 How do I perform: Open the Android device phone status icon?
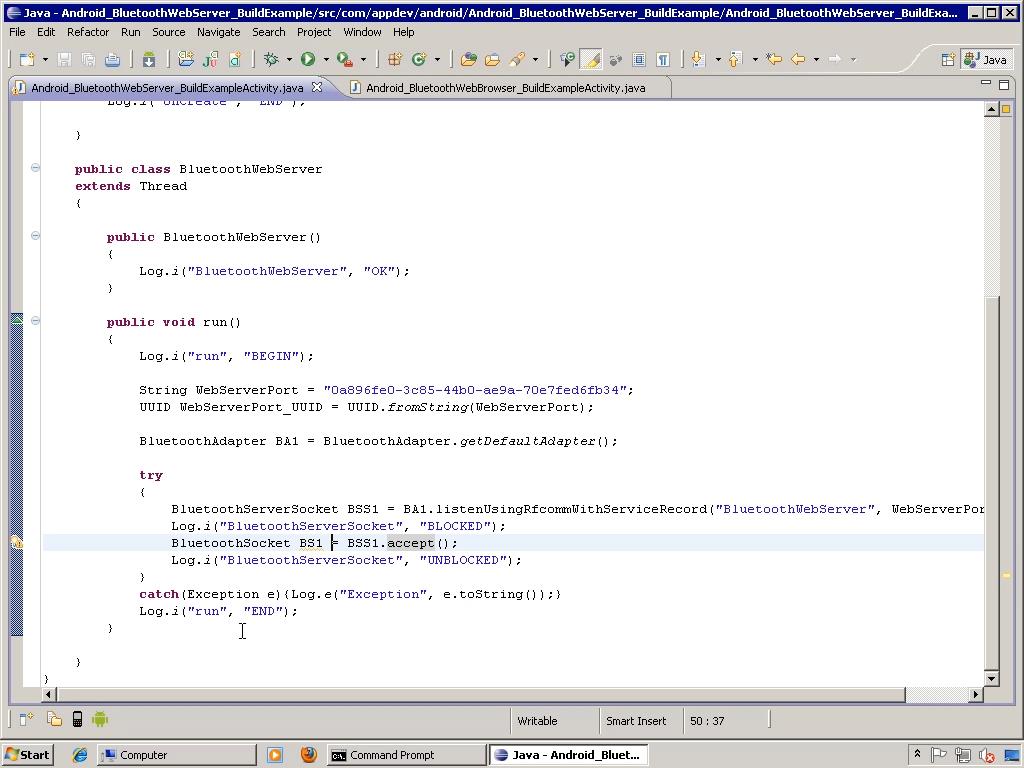pyautogui.click(x=77, y=719)
